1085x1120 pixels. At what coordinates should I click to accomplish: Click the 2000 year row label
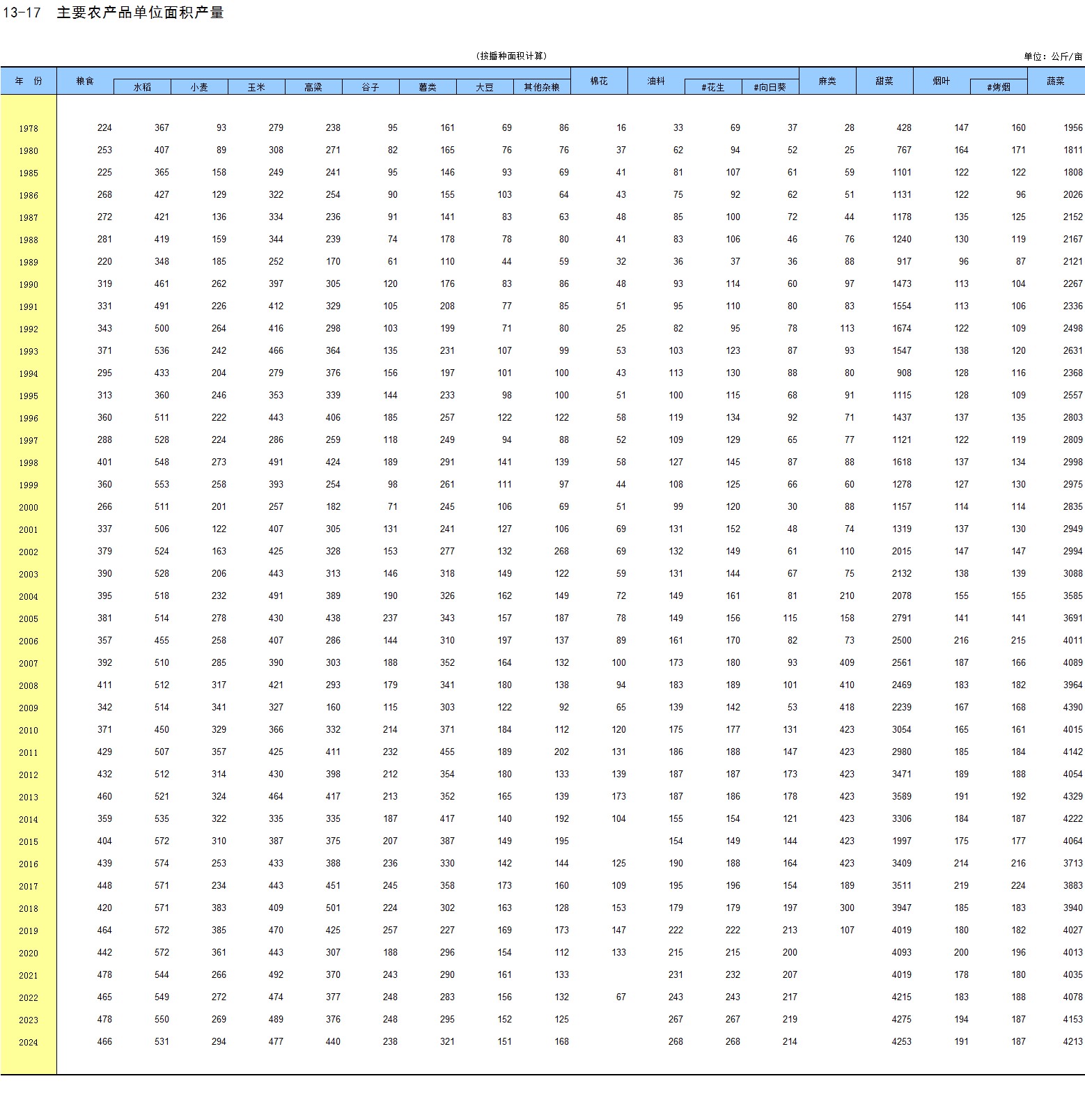click(x=29, y=508)
